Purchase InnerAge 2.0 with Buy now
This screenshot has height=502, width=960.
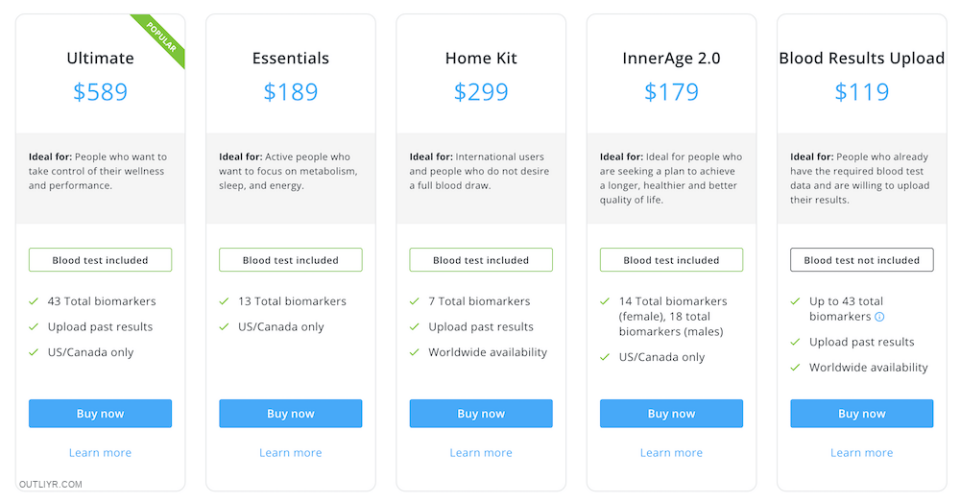(x=672, y=413)
